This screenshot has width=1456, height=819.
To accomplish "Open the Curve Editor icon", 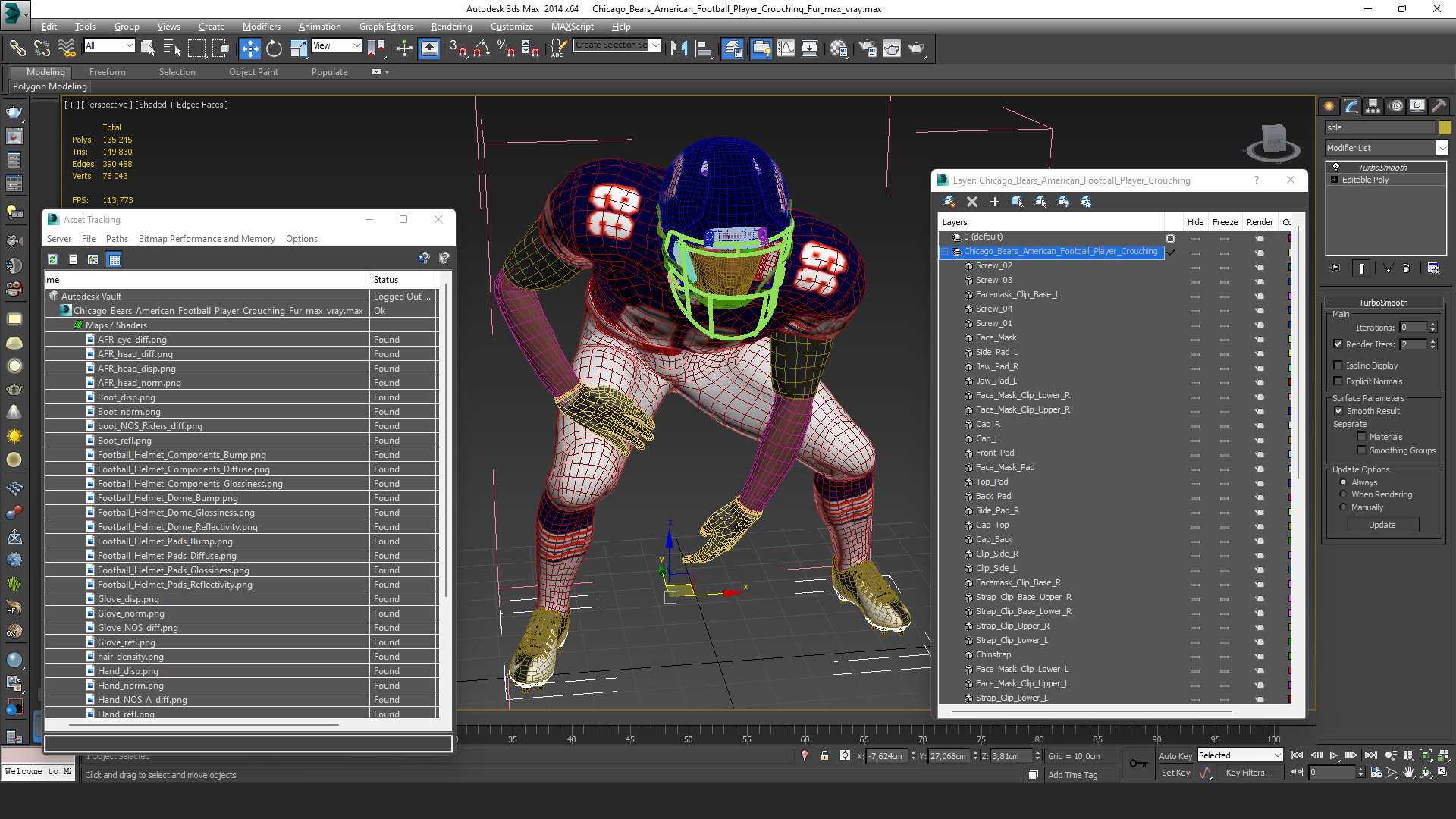I will coord(786,49).
